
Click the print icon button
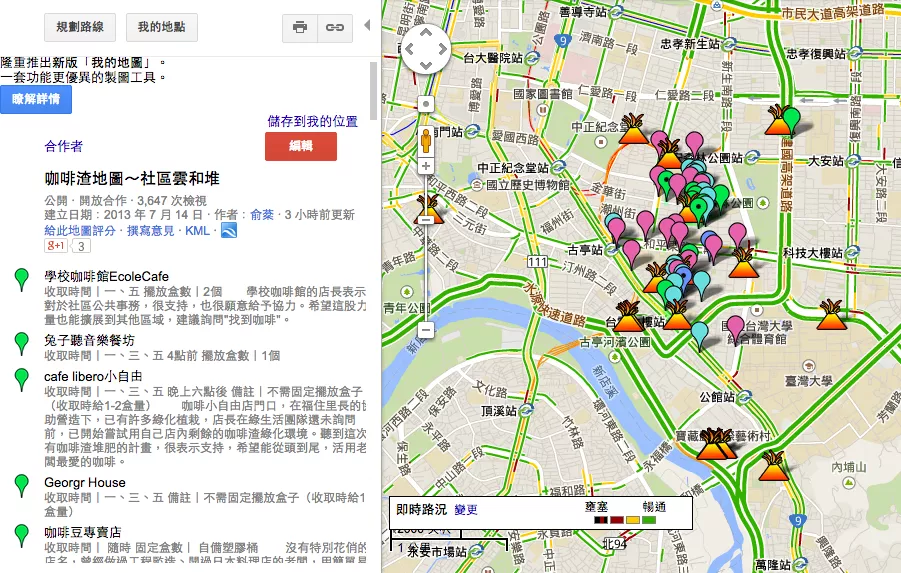(299, 27)
